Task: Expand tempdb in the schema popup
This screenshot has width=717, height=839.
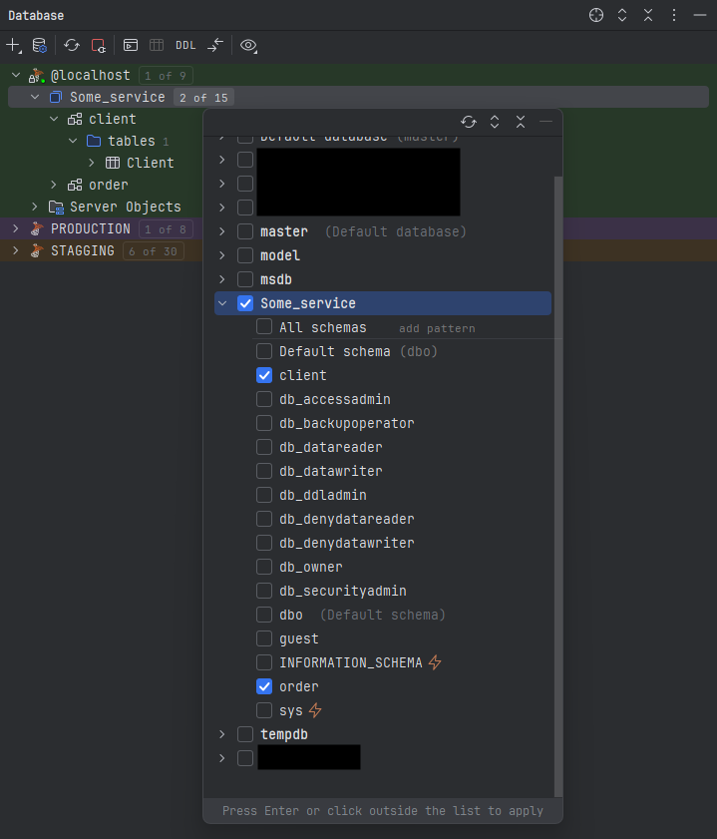Action: 222,734
